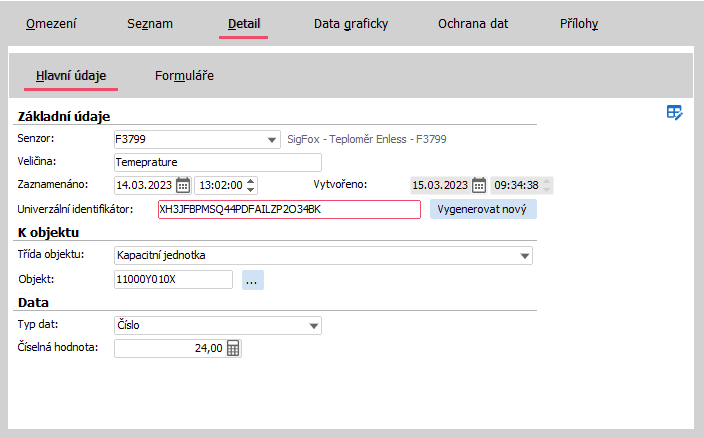Image resolution: width=704 pixels, height=438 pixels.
Task: Click the Vygenerovat nový button
Action: (483, 209)
